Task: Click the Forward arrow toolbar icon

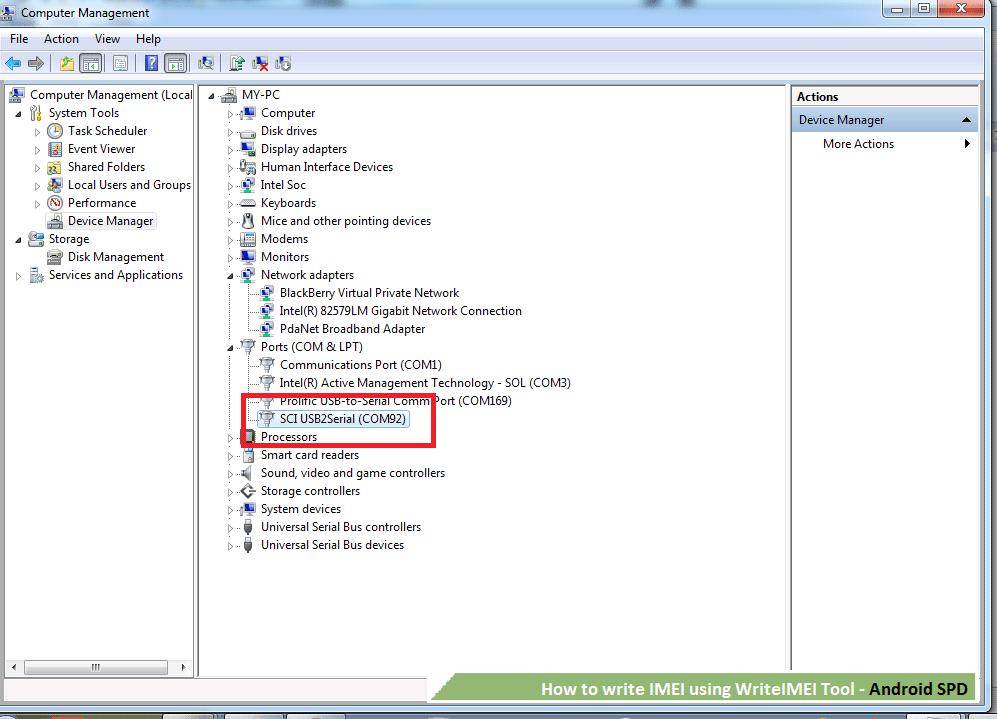Action: coord(36,64)
